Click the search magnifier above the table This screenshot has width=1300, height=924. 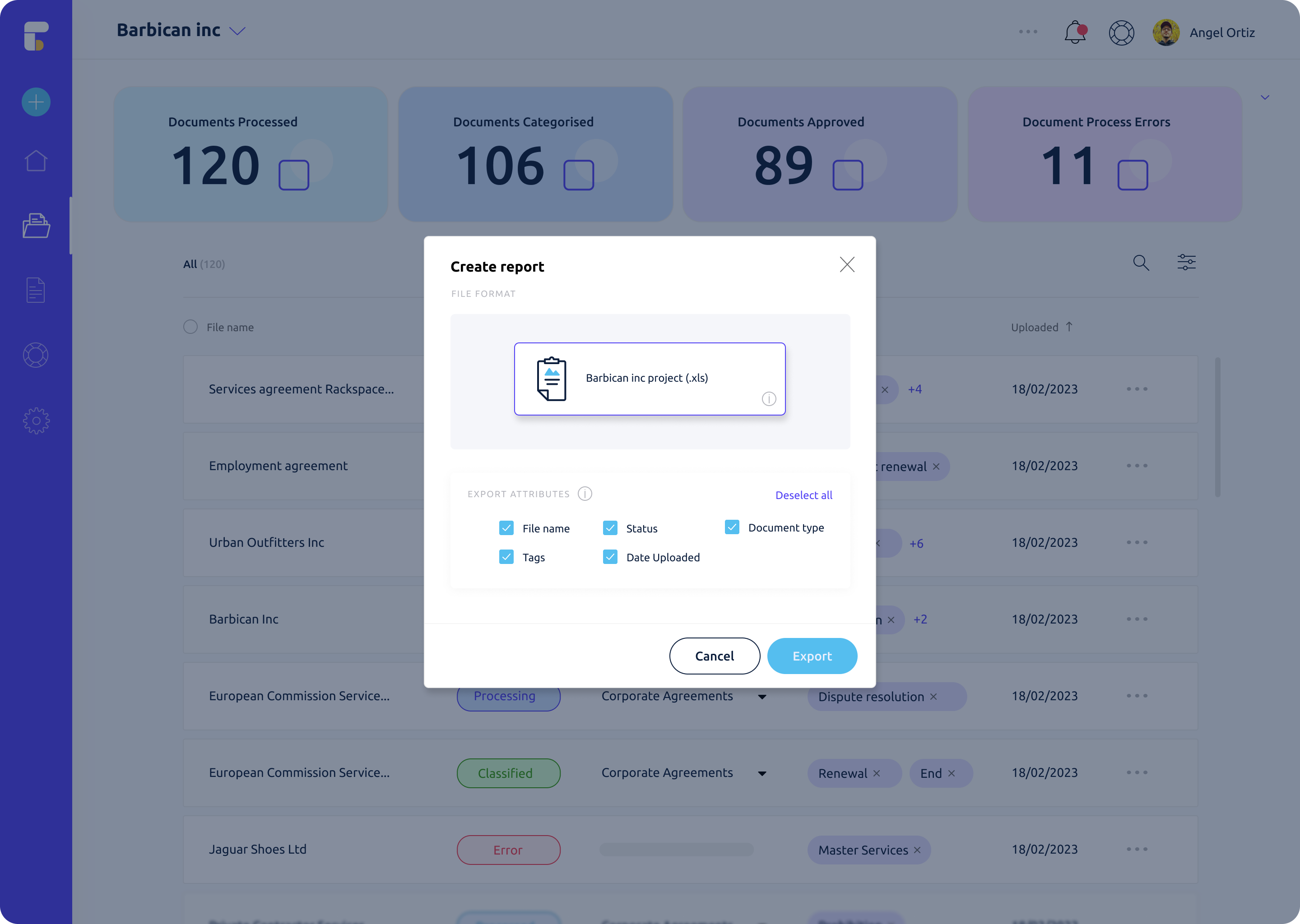pos(1141,262)
